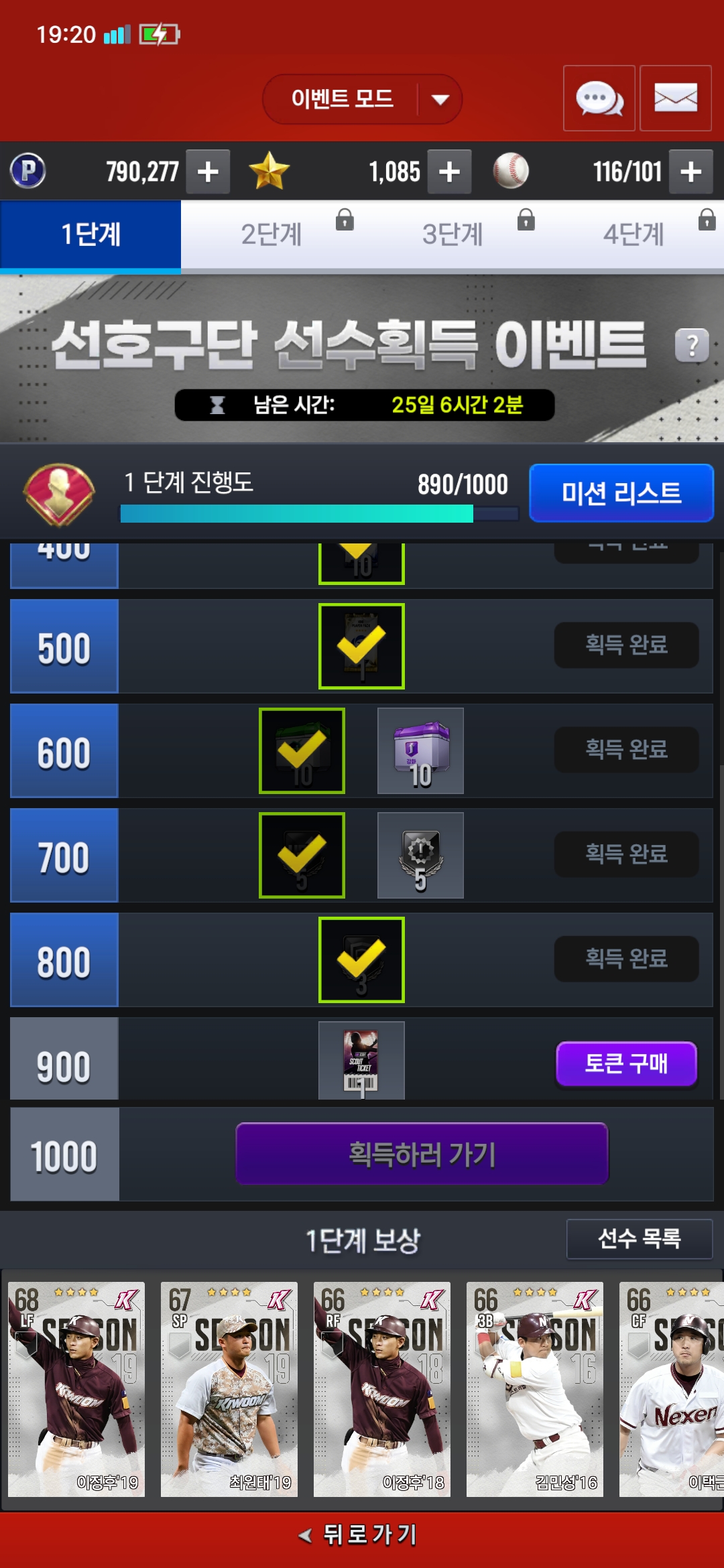
Task: Open the mailbox envelope icon
Action: tap(675, 99)
